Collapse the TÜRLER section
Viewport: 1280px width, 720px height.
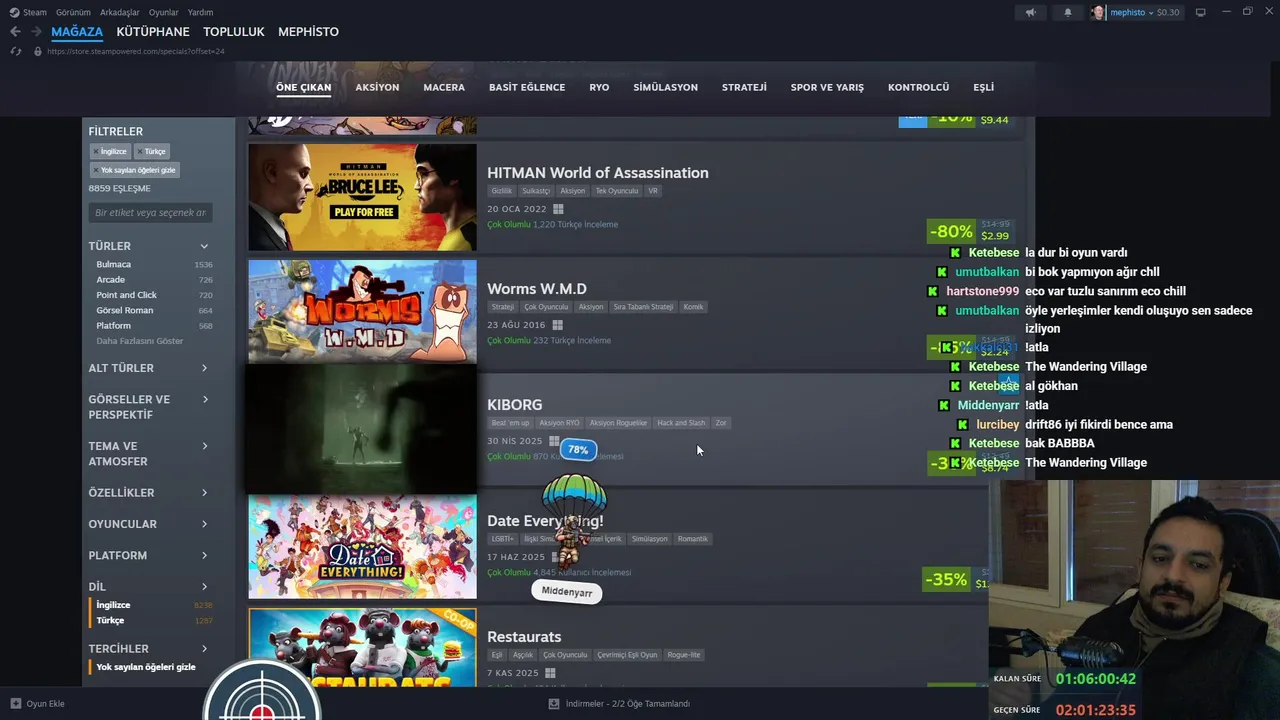click(x=149, y=246)
